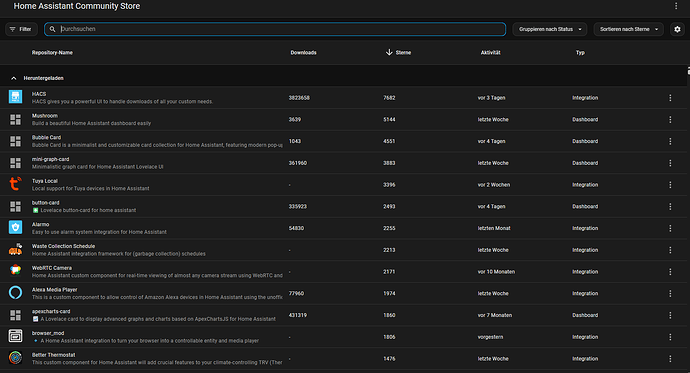Image resolution: width=690 pixels, height=373 pixels.
Task: Open the Tuya Local row three-dot menu
Action: click(x=670, y=185)
